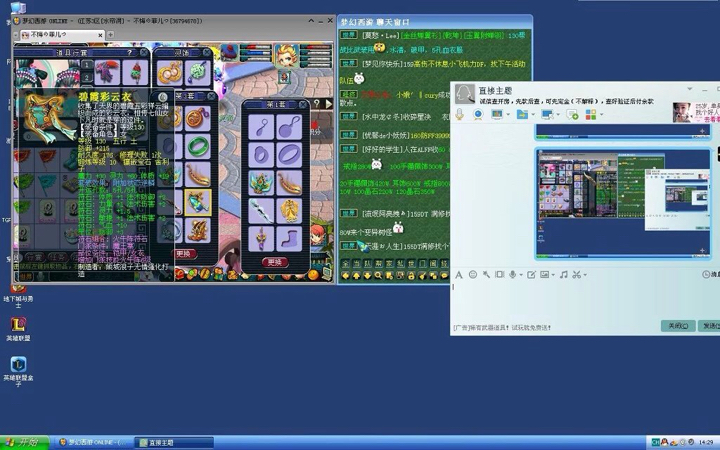720x450 pixels.
Task: Click in the chat message input field
Action: [x=585, y=301]
